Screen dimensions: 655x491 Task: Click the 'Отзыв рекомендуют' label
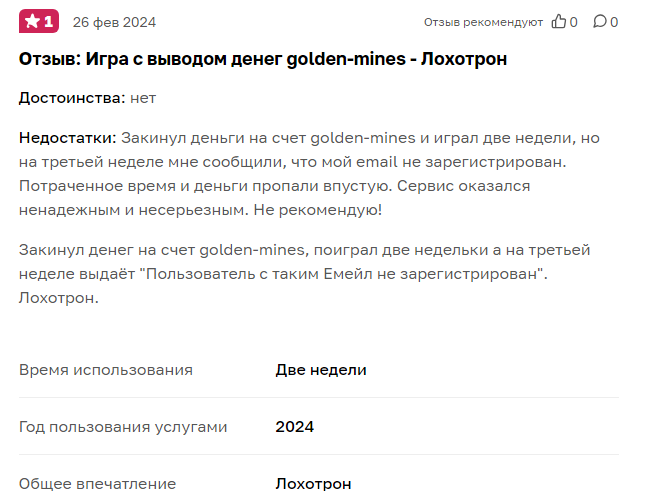(x=483, y=22)
